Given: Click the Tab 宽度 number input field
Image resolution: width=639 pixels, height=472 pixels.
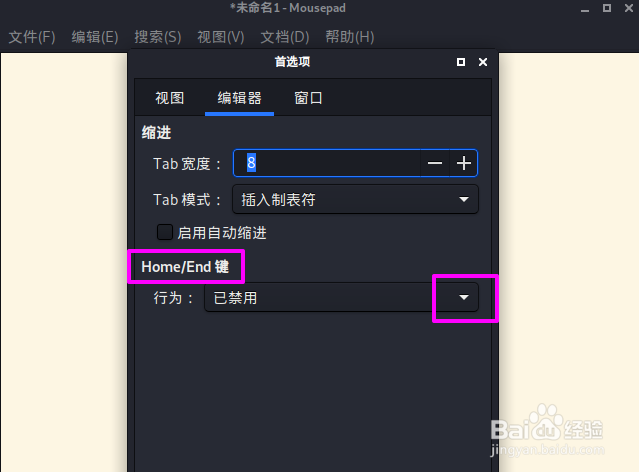Looking at the screenshot, I should point(327,163).
